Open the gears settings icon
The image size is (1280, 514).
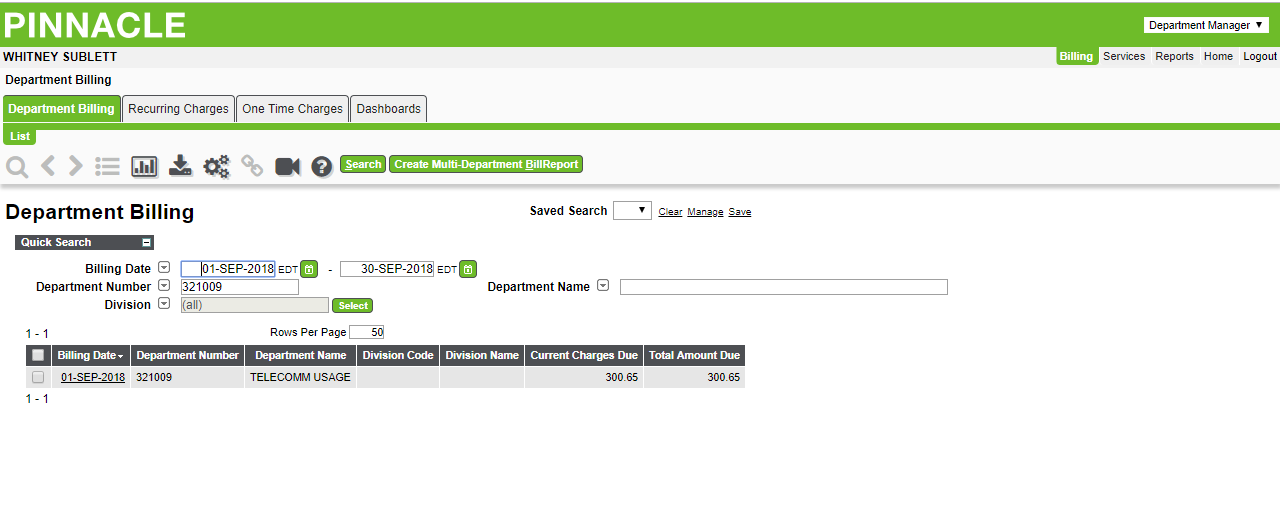(216, 166)
